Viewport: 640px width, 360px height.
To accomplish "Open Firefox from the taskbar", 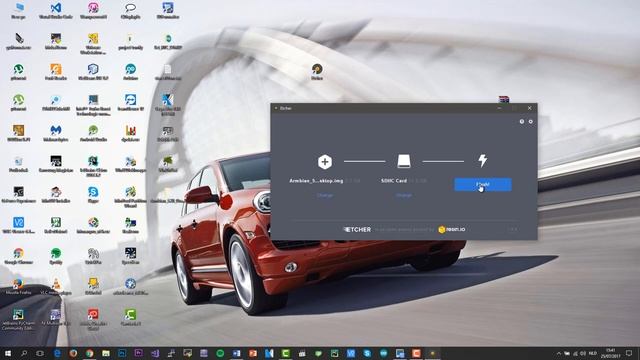I will [73, 353].
